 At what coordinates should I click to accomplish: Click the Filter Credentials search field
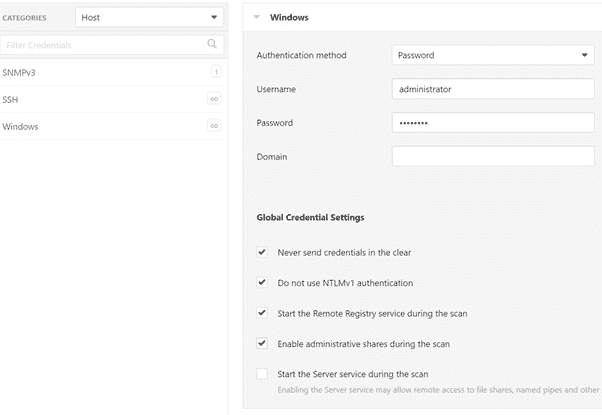(x=112, y=45)
